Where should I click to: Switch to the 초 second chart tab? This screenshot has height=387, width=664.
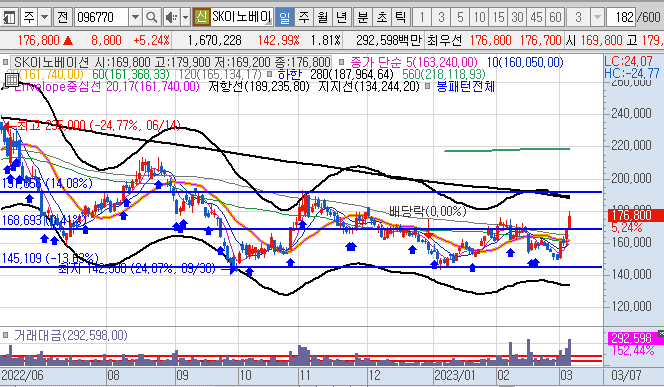tap(382, 17)
